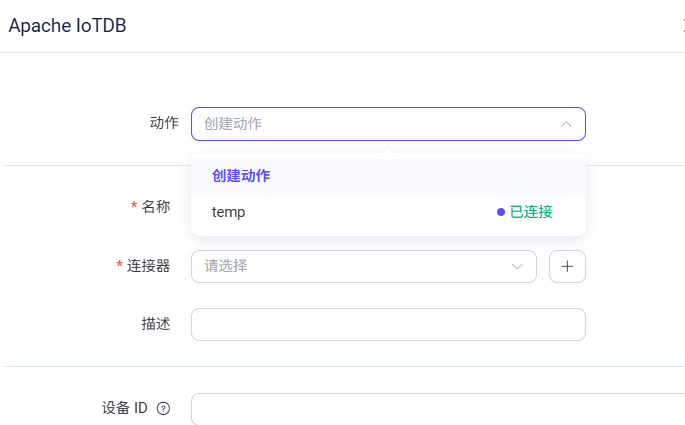Click the down chevron in 连接器 selector
Viewport: 685px width, 425px height.
pos(517,266)
